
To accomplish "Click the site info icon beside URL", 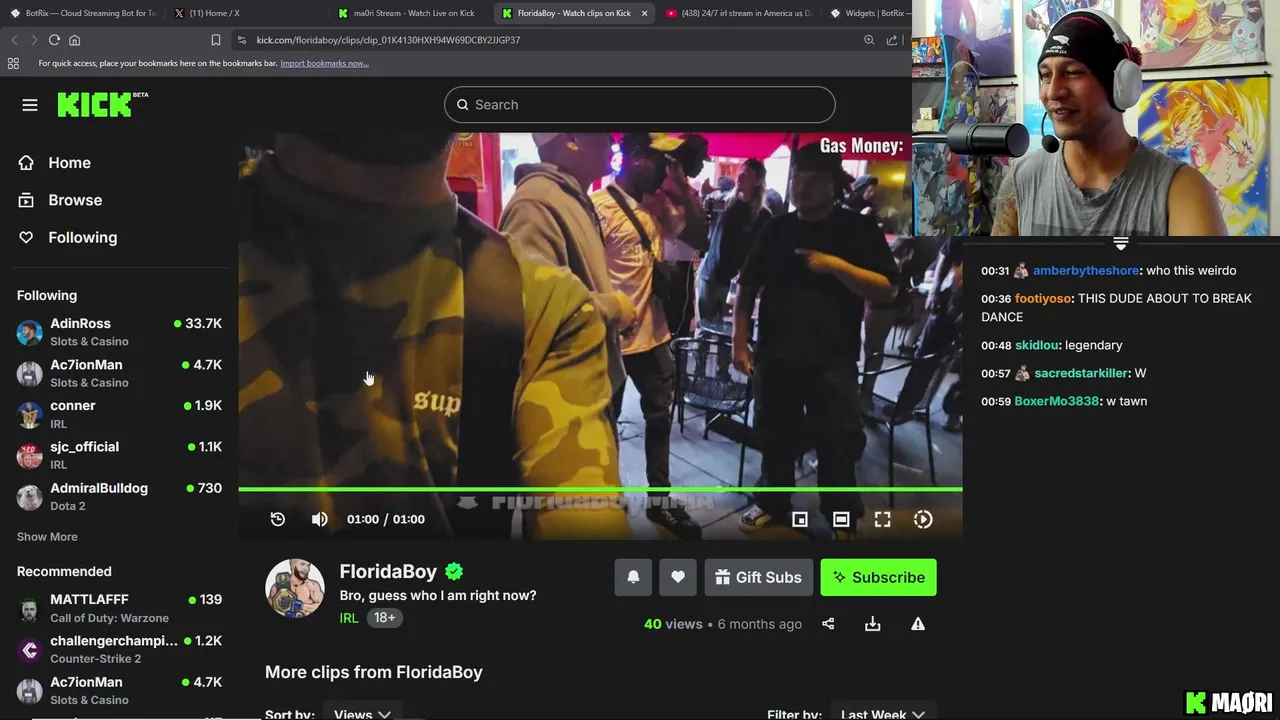I will tap(241, 40).
